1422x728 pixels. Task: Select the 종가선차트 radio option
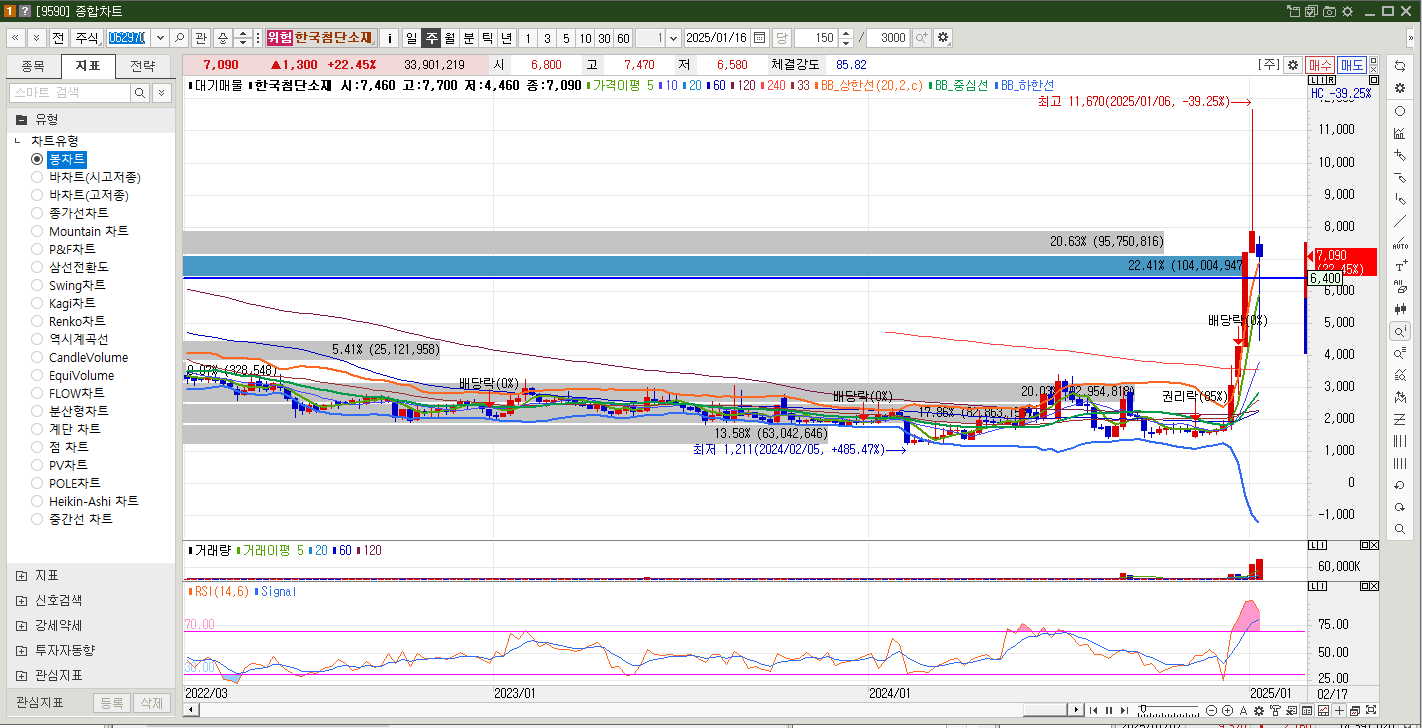click(37, 213)
